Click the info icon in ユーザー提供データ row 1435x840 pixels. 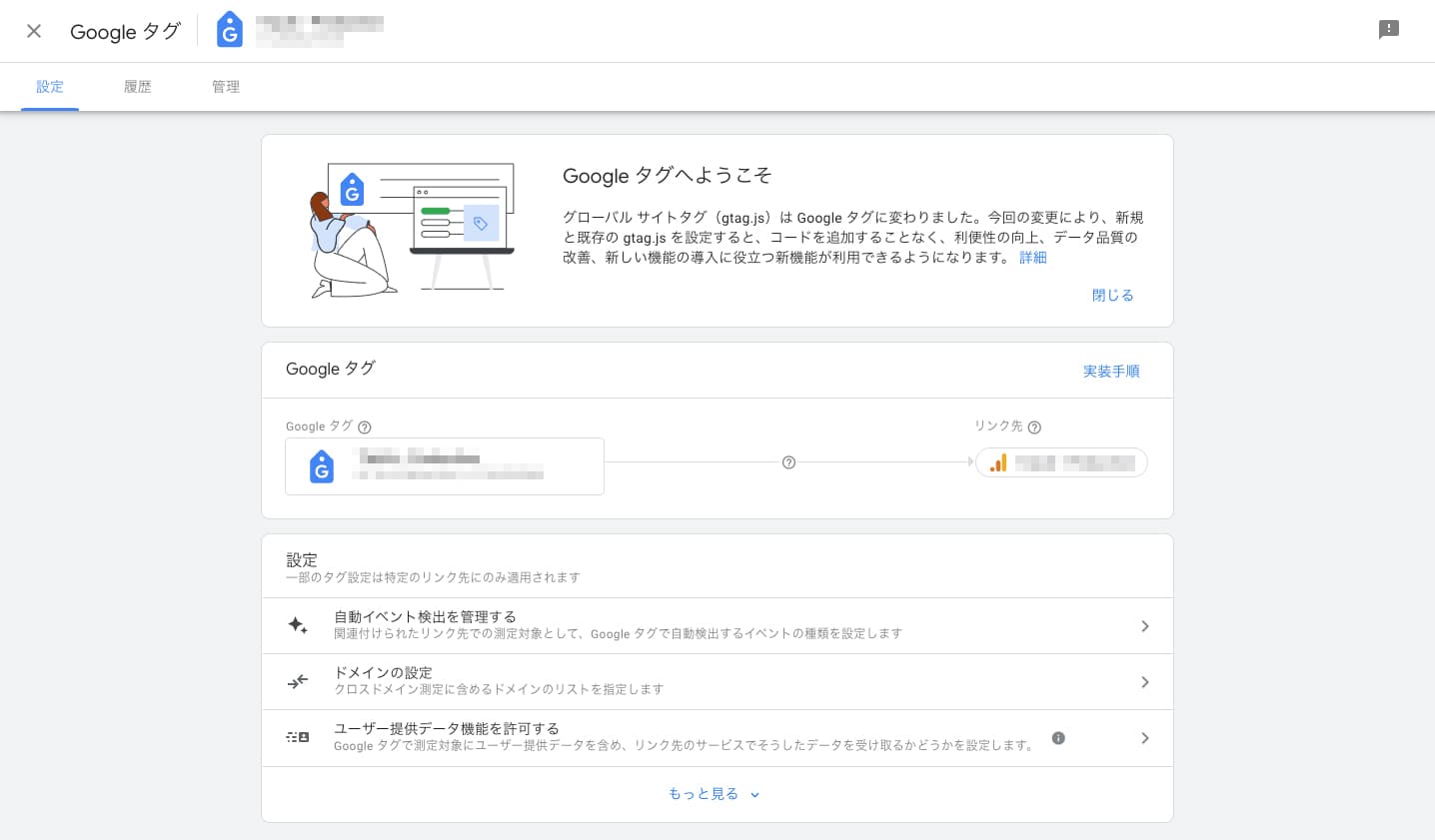click(1058, 738)
